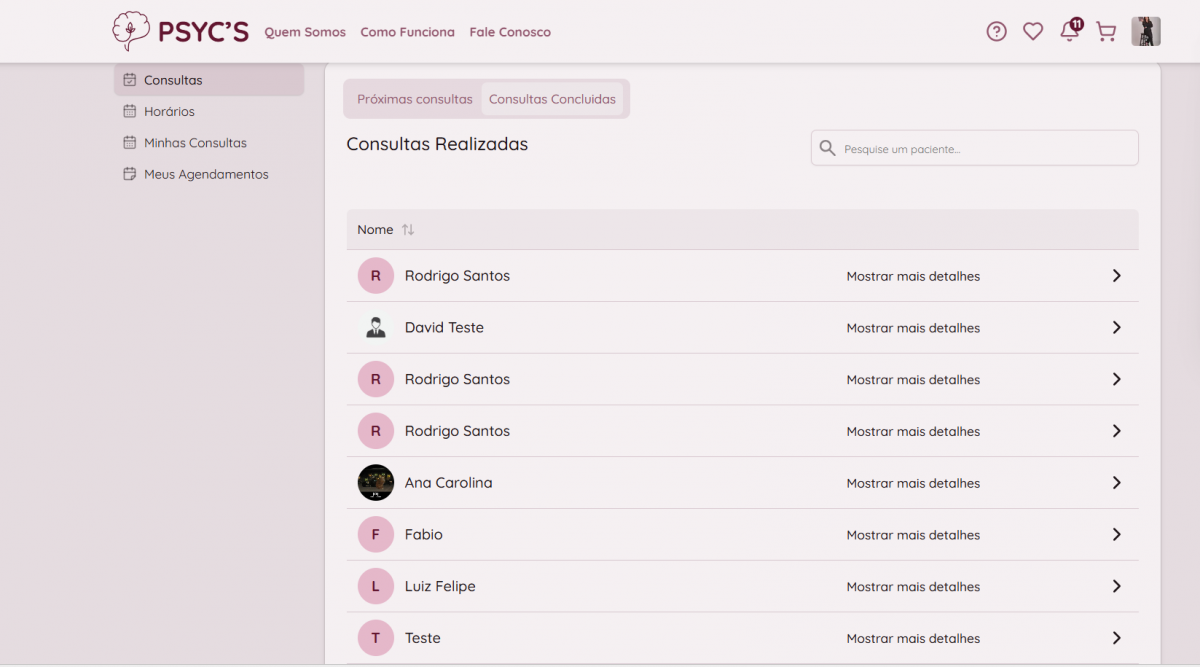Expand Ana Carolina row chevron
Viewport: 1200px width, 667px height.
[x=1116, y=483]
